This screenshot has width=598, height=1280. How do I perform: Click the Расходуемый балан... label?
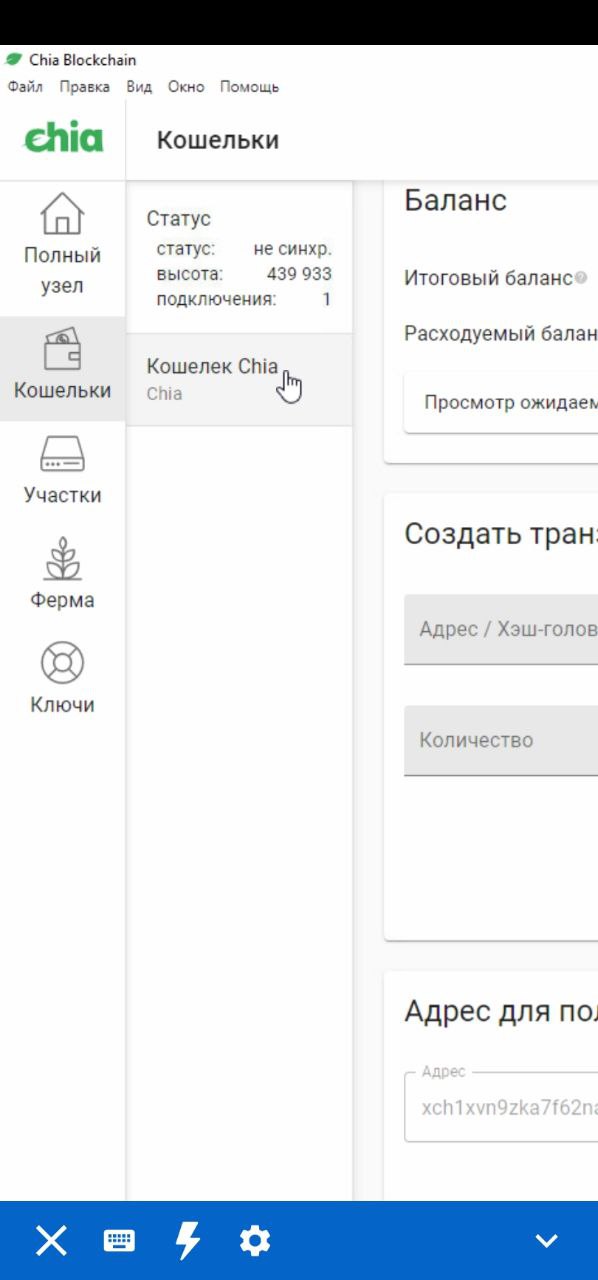[501, 334]
